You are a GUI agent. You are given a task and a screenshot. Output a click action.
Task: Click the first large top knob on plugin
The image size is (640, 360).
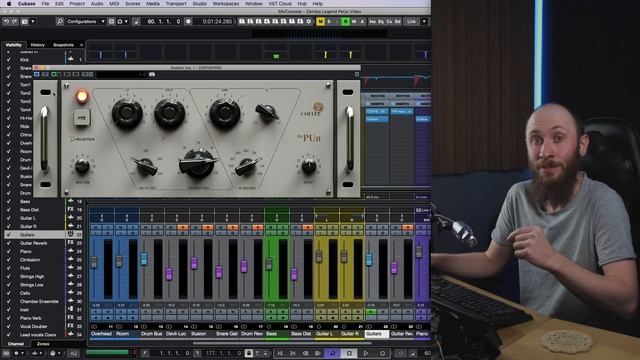coord(127,113)
